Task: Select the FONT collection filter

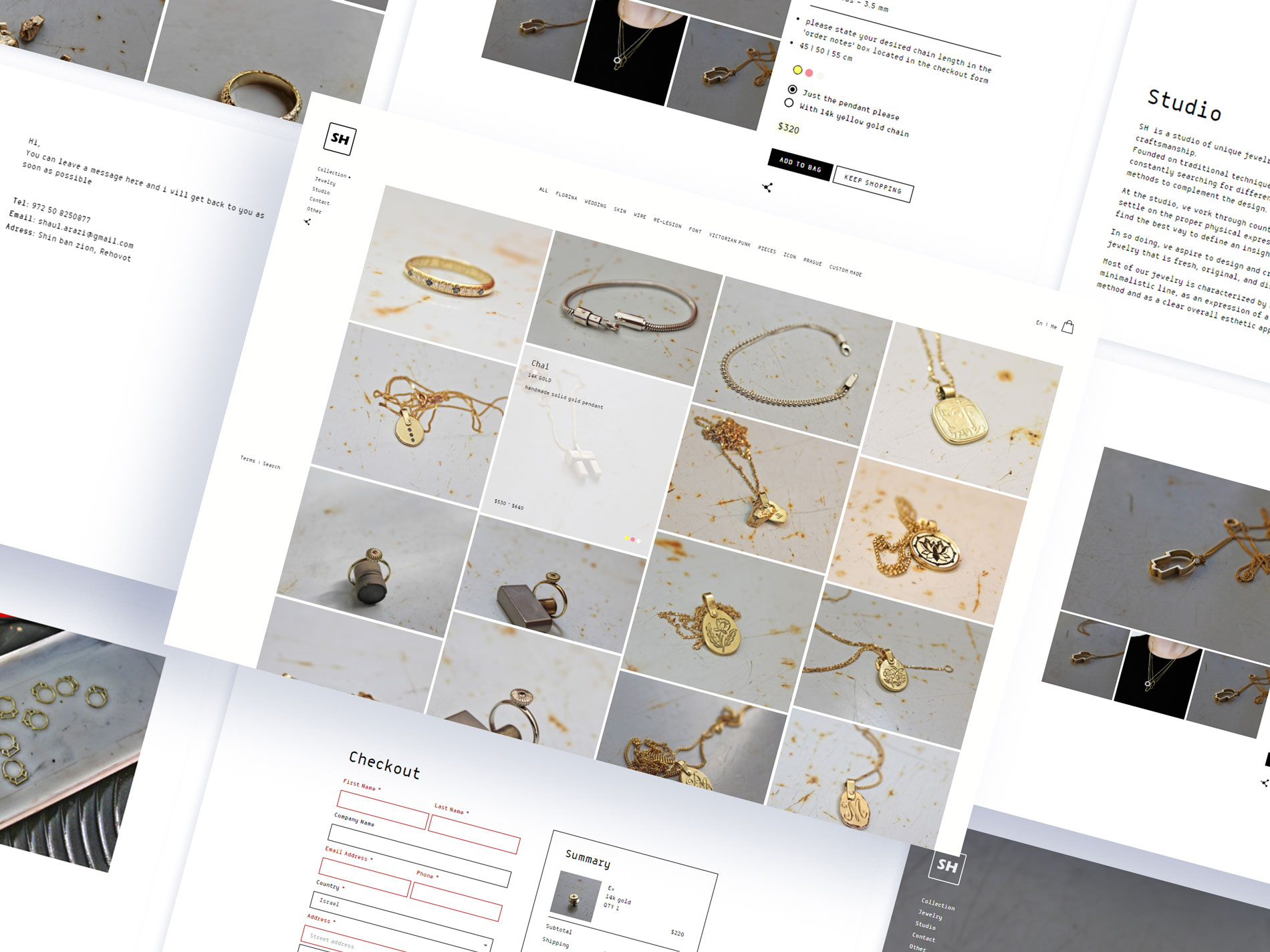Action: point(695,230)
